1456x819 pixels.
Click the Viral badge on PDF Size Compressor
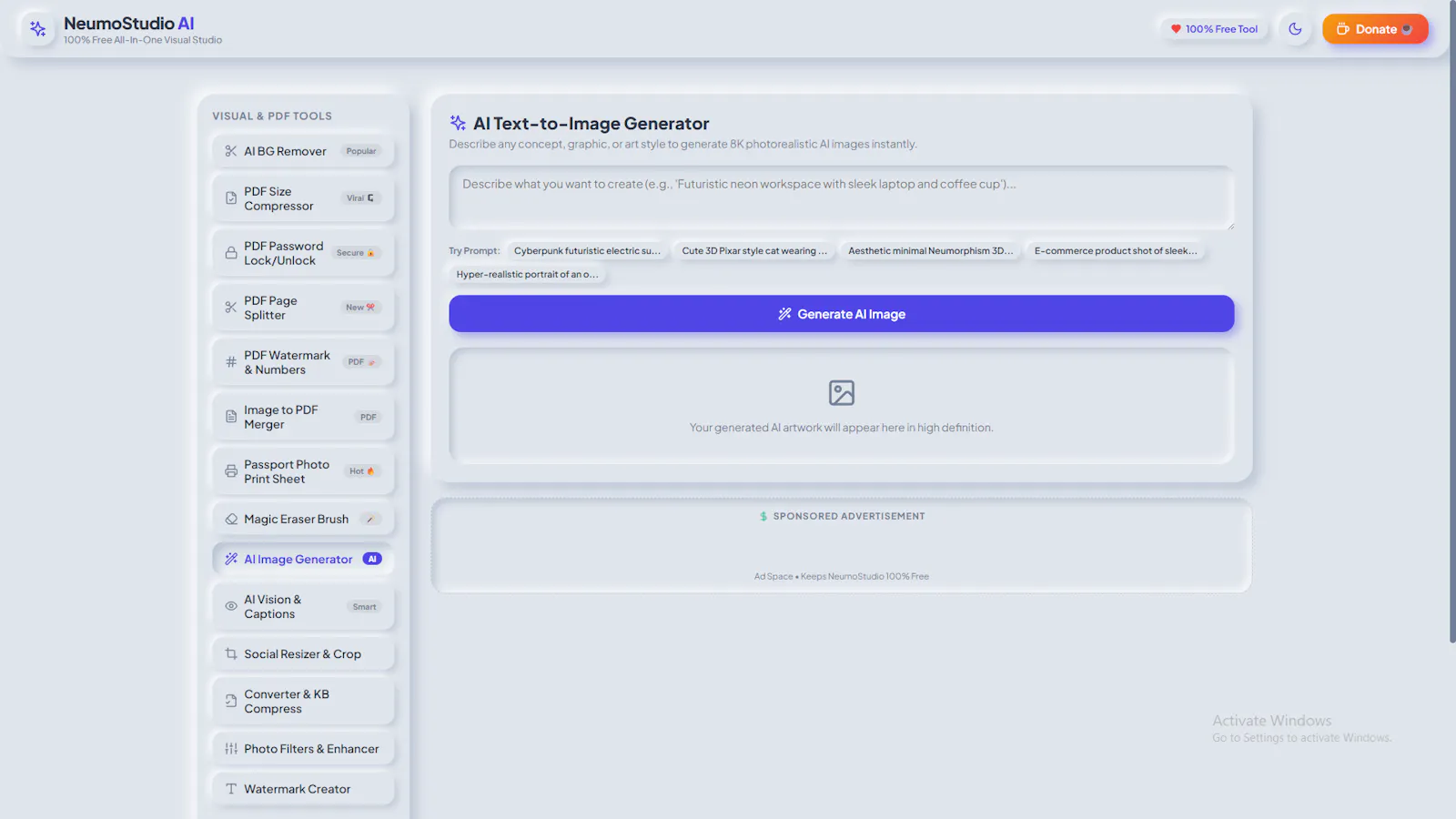[360, 198]
